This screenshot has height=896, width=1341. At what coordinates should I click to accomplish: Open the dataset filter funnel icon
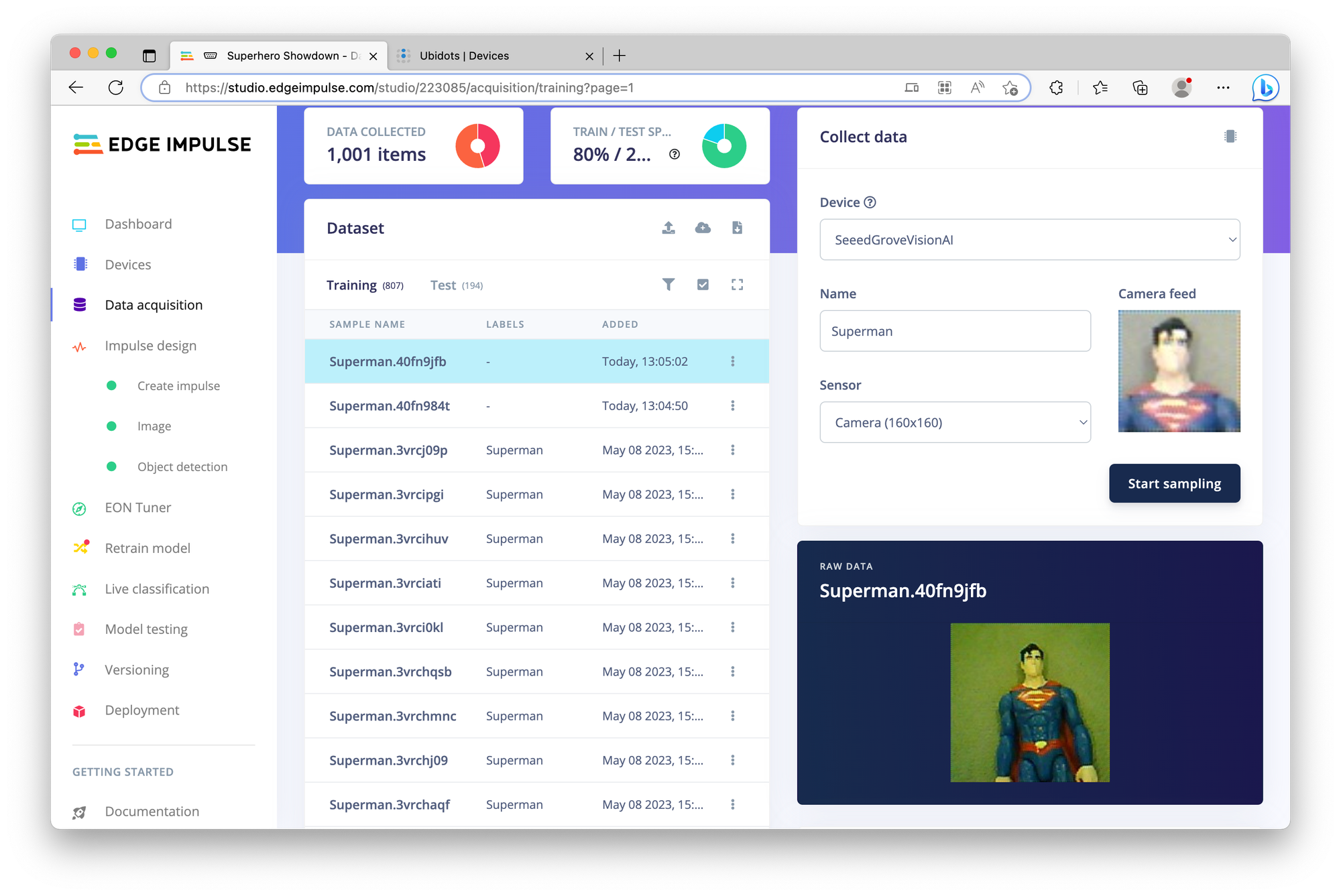(668, 285)
